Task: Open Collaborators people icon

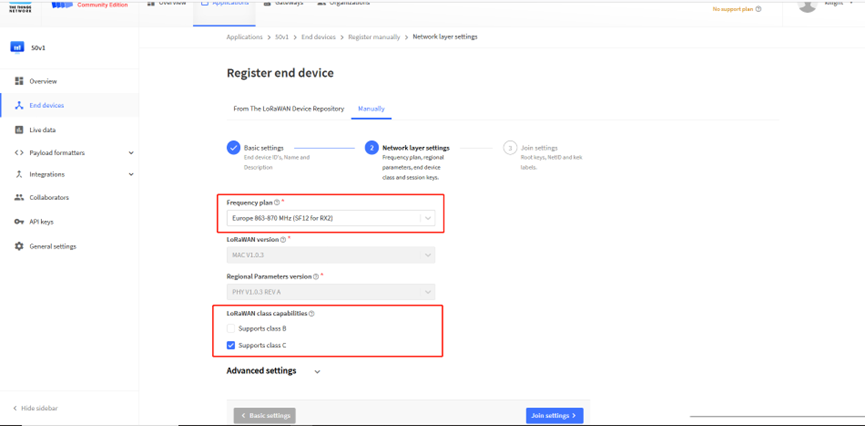Action: (x=19, y=197)
